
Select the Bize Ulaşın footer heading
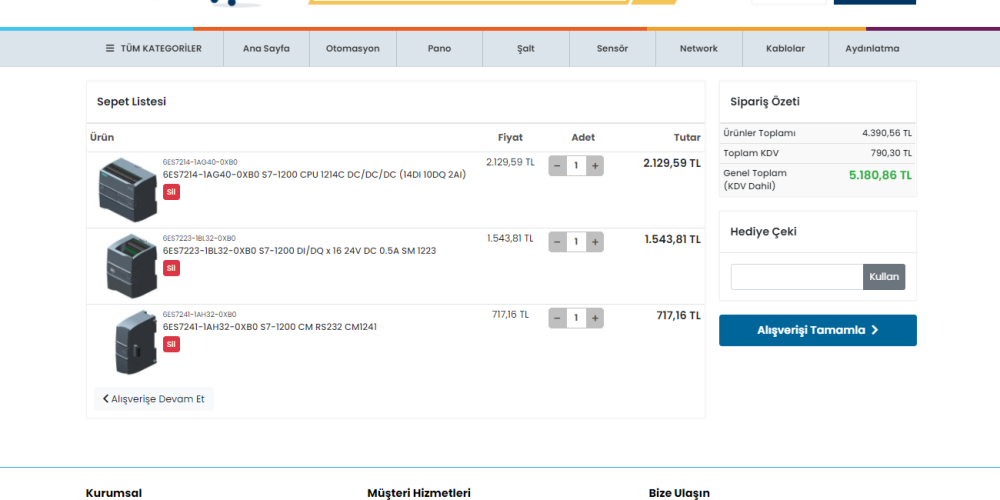pyautogui.click(x=679, y=493)
